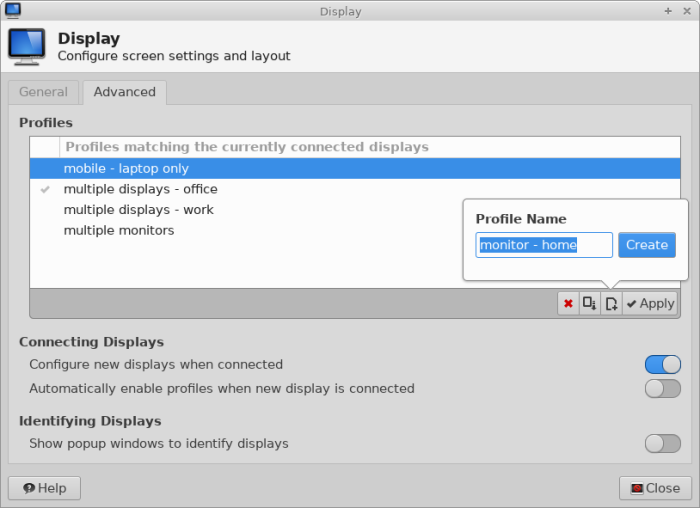Screen dimensions: 700x508
Task: Click the window menu icon in title bar
Action: (11, 11)
